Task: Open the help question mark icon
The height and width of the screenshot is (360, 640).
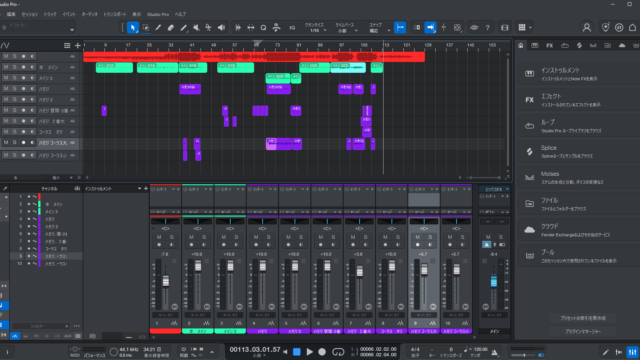Action: (487, 28)
